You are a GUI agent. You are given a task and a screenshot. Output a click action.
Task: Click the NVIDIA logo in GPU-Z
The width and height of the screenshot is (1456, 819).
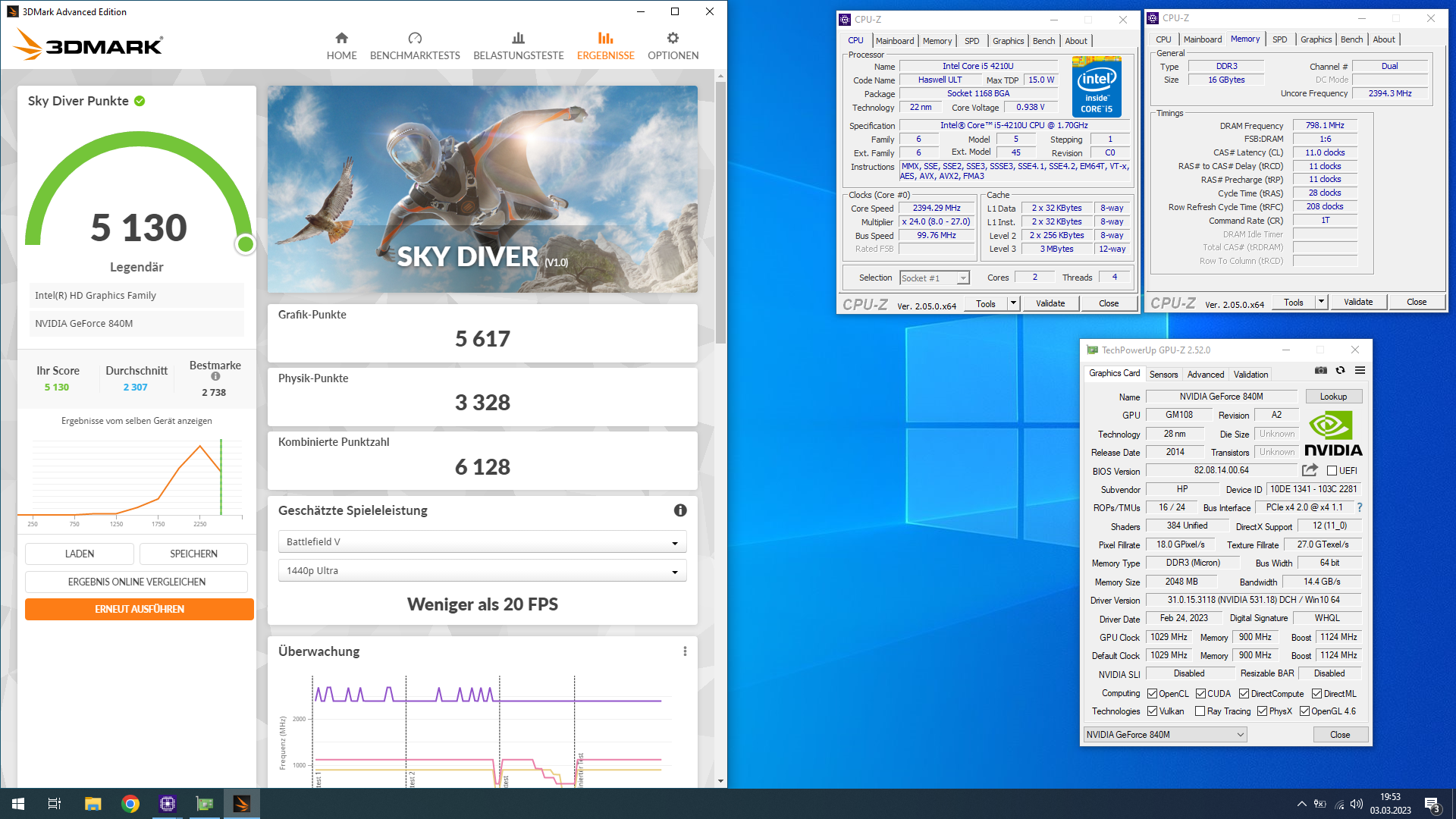pos(1333,433)
